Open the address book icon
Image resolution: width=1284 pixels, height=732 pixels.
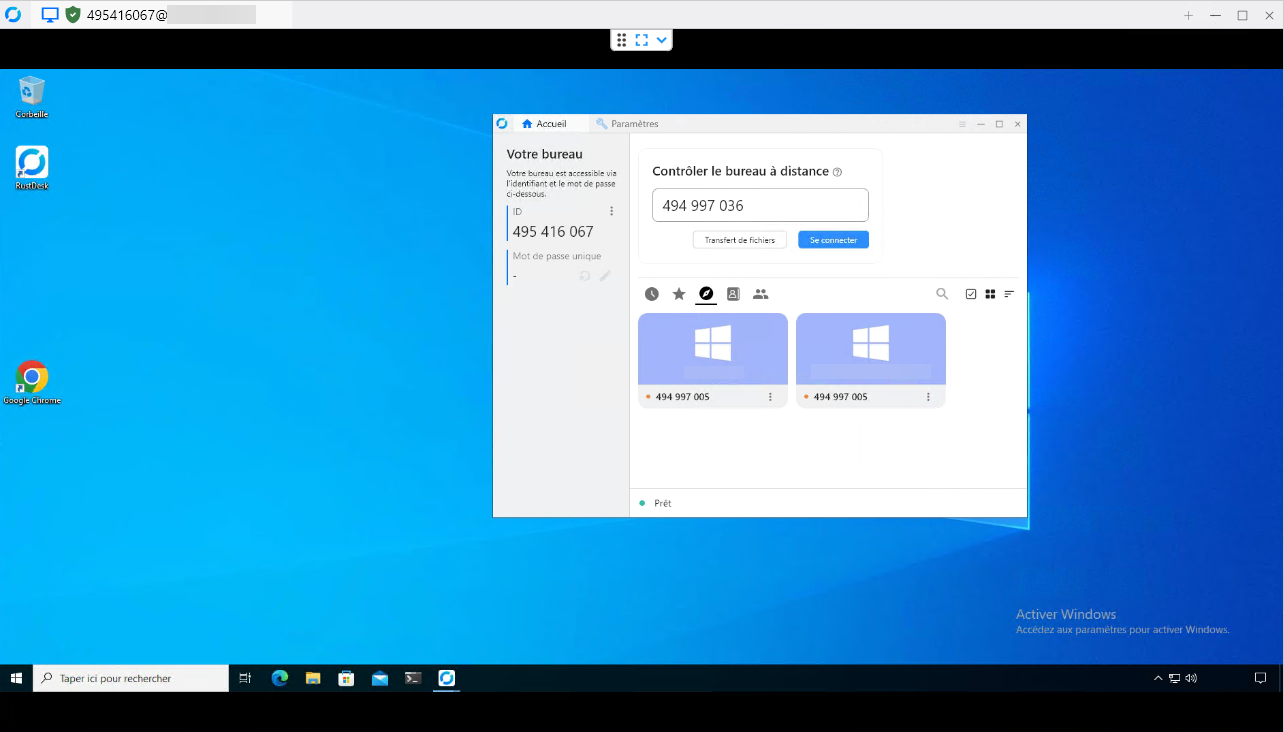tap(733, 294)
